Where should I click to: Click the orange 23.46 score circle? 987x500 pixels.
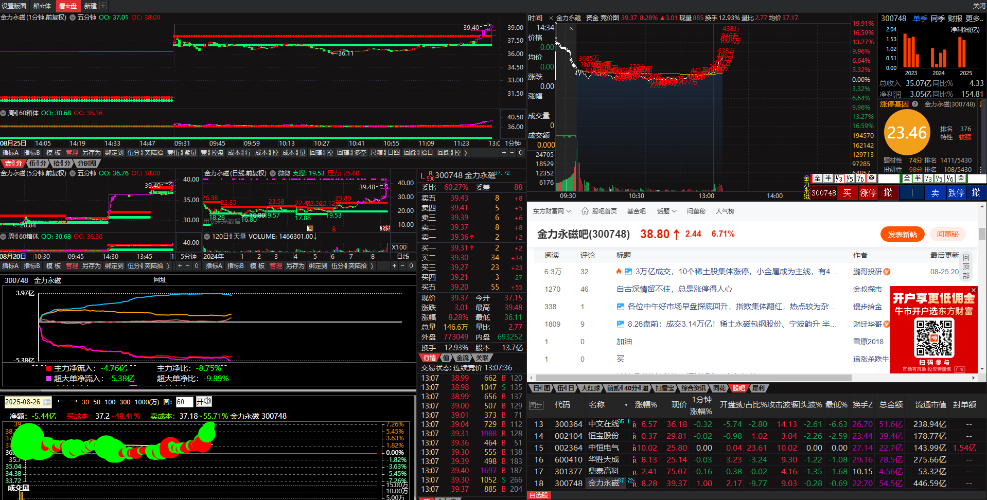click(906, 133)
